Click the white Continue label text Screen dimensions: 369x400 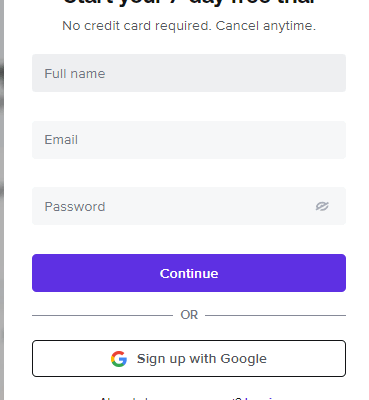pyautogui.click(x=189, y=273)
